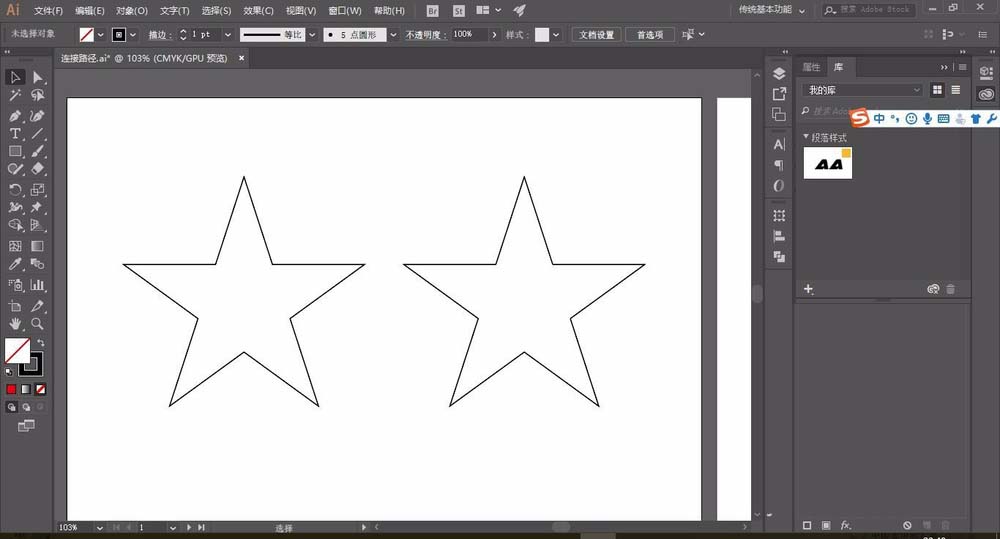
Task: Open 编辑(E) menu
Action: (x=89, y=11)
